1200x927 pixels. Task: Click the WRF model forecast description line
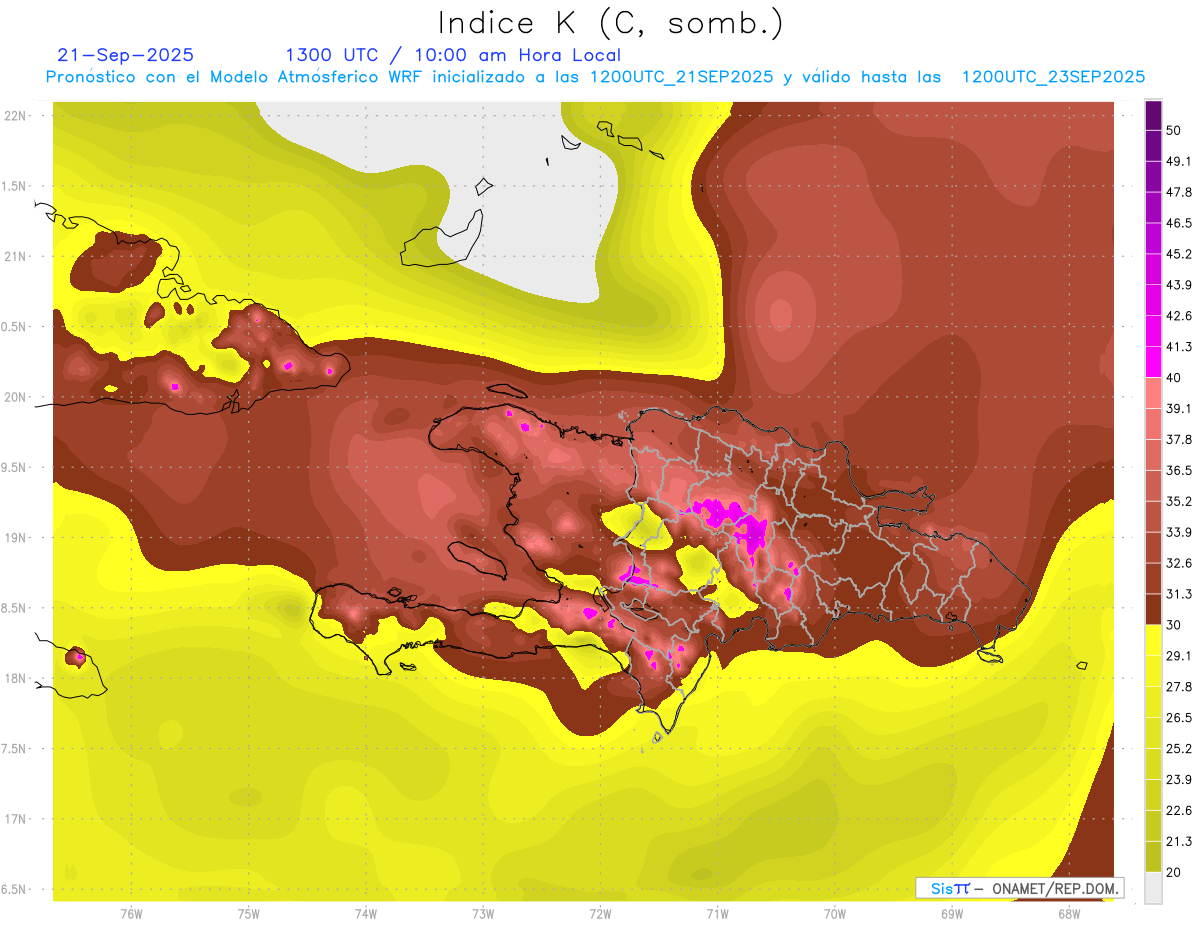595,77
